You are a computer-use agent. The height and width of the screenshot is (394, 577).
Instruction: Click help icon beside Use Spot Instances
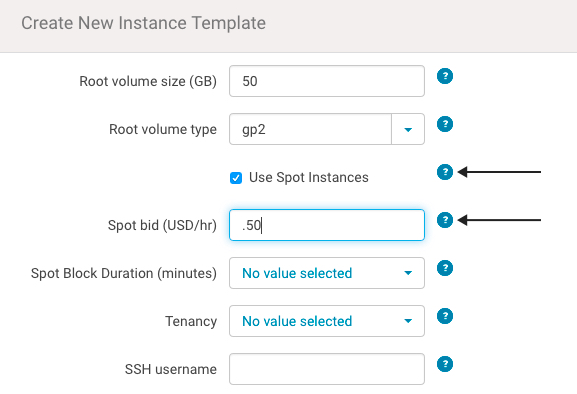click(x=445, y=172)
